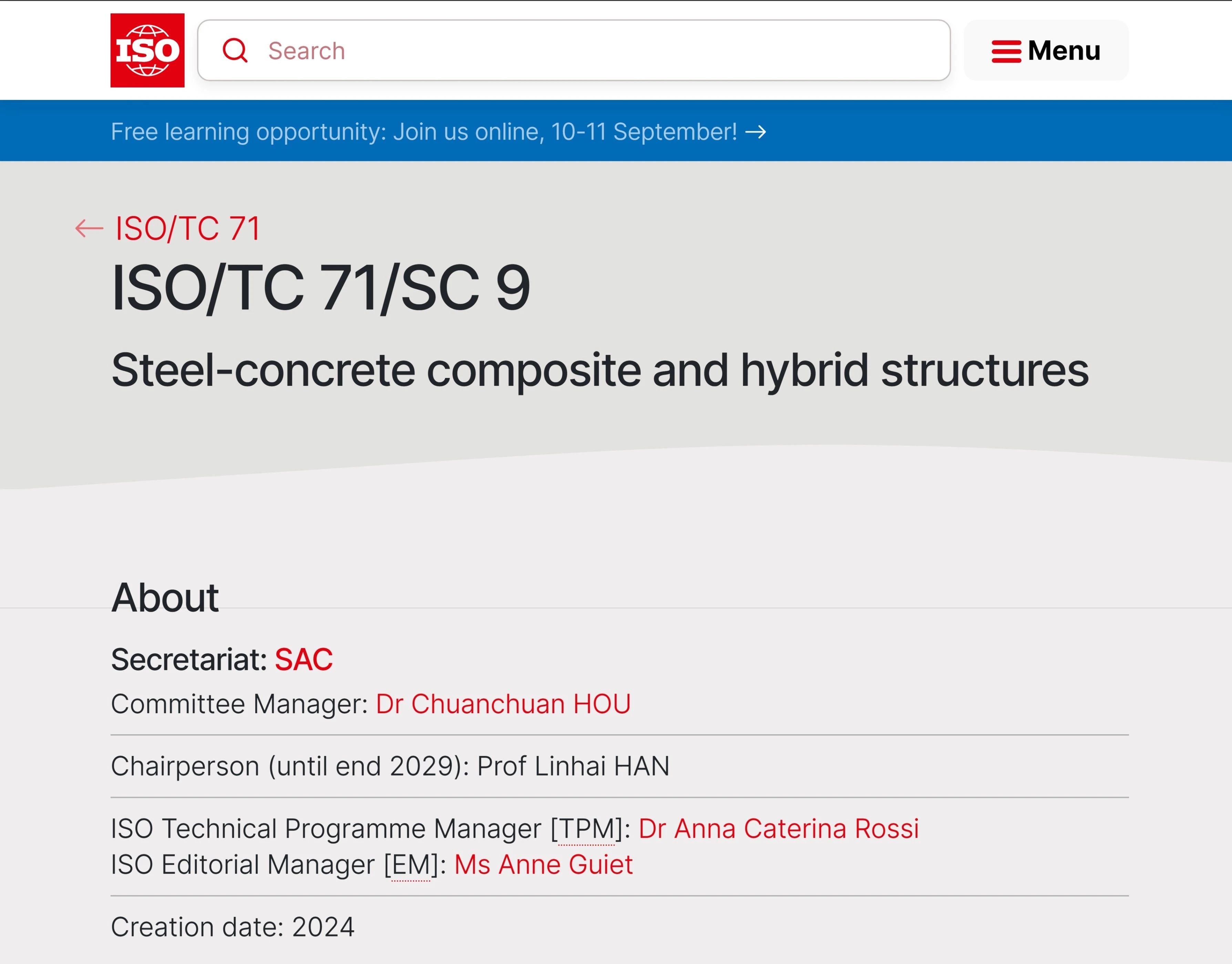Click the dotted-underlined TPM abbreviation
1232x964 pixels.
[586, 829]
